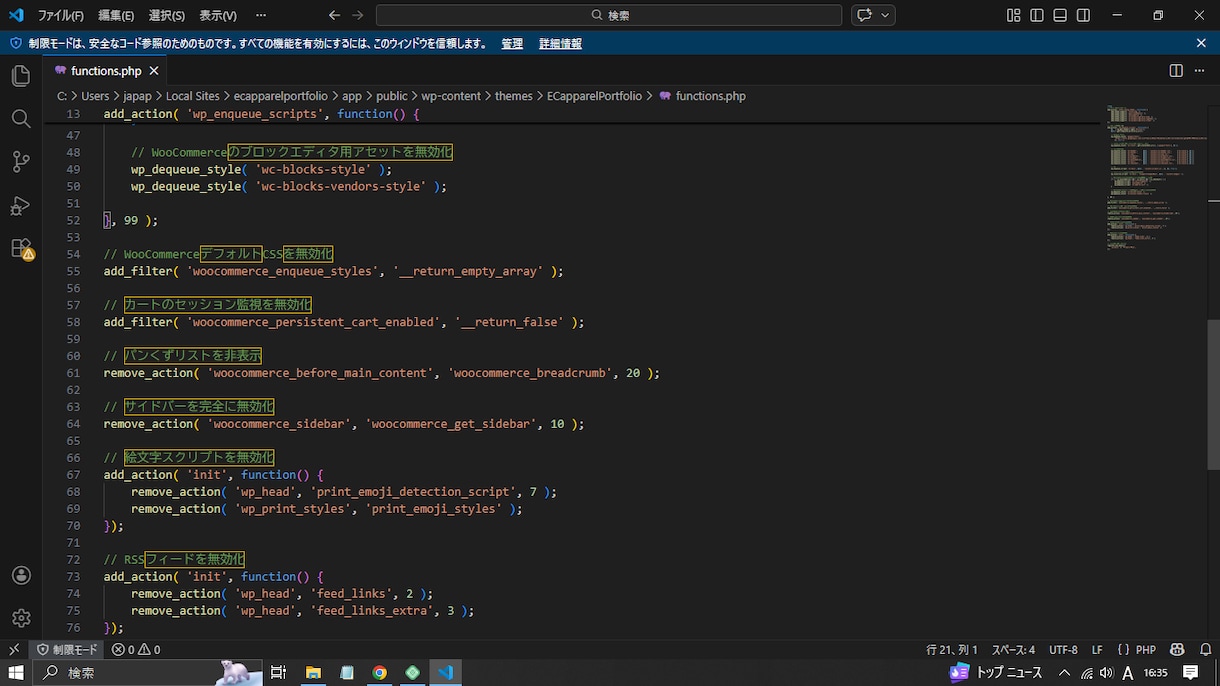Expand the themes breadcrumb folder
Image resolution: width=1220 pixels, height=686 pixels.
pyautogui.click(x=513, y=96)
